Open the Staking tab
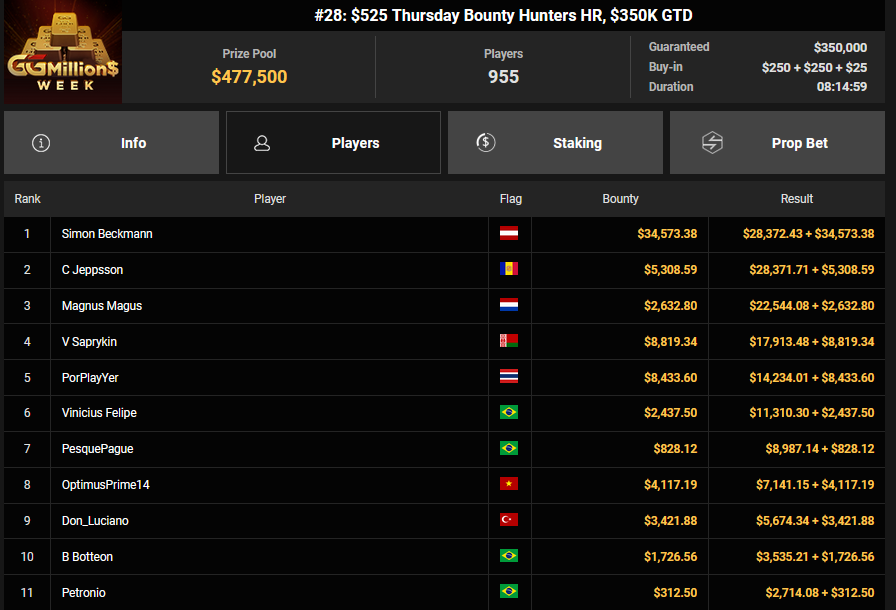 coord(555,143)
